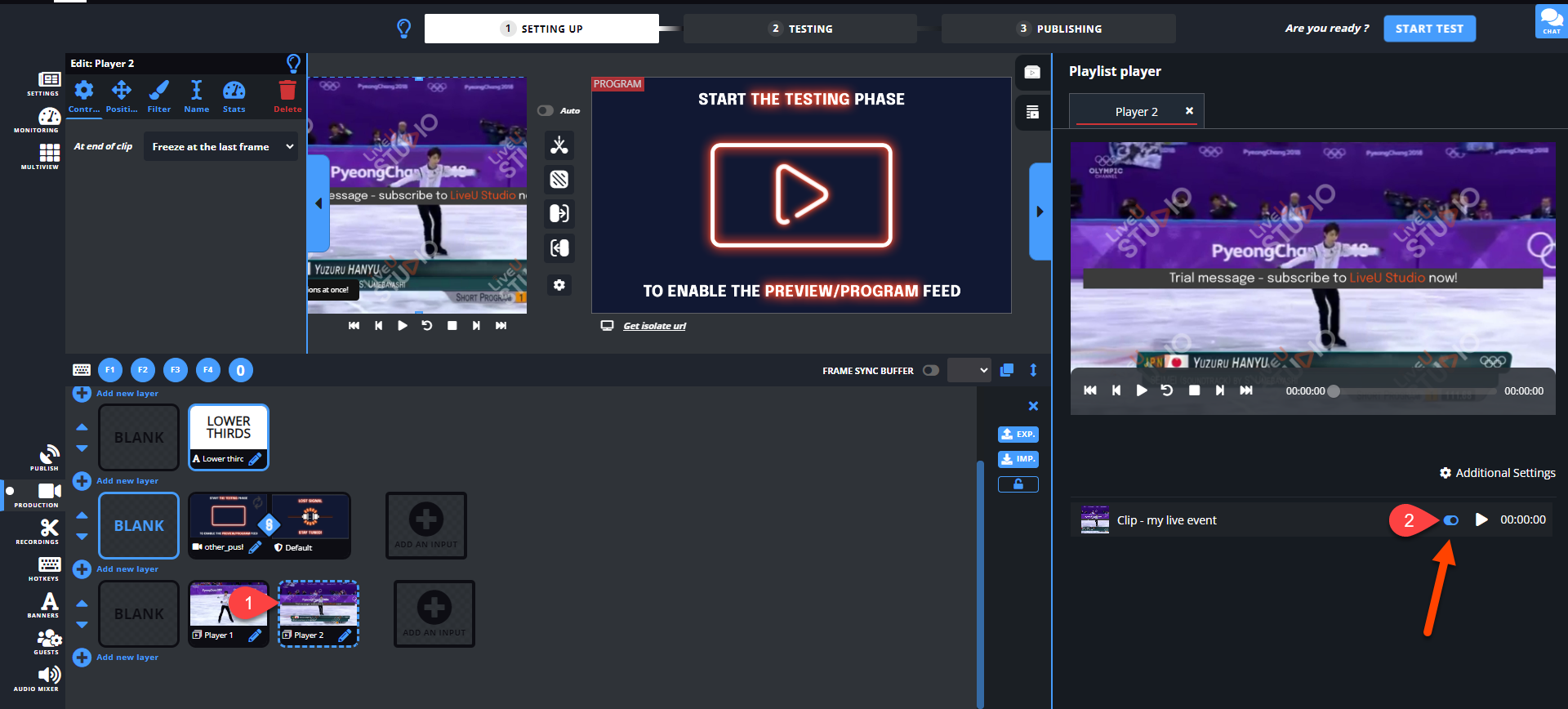The height and width of the screenshot is (709, 1568).
Task: Select hotkey page F1
Action: 110,370
